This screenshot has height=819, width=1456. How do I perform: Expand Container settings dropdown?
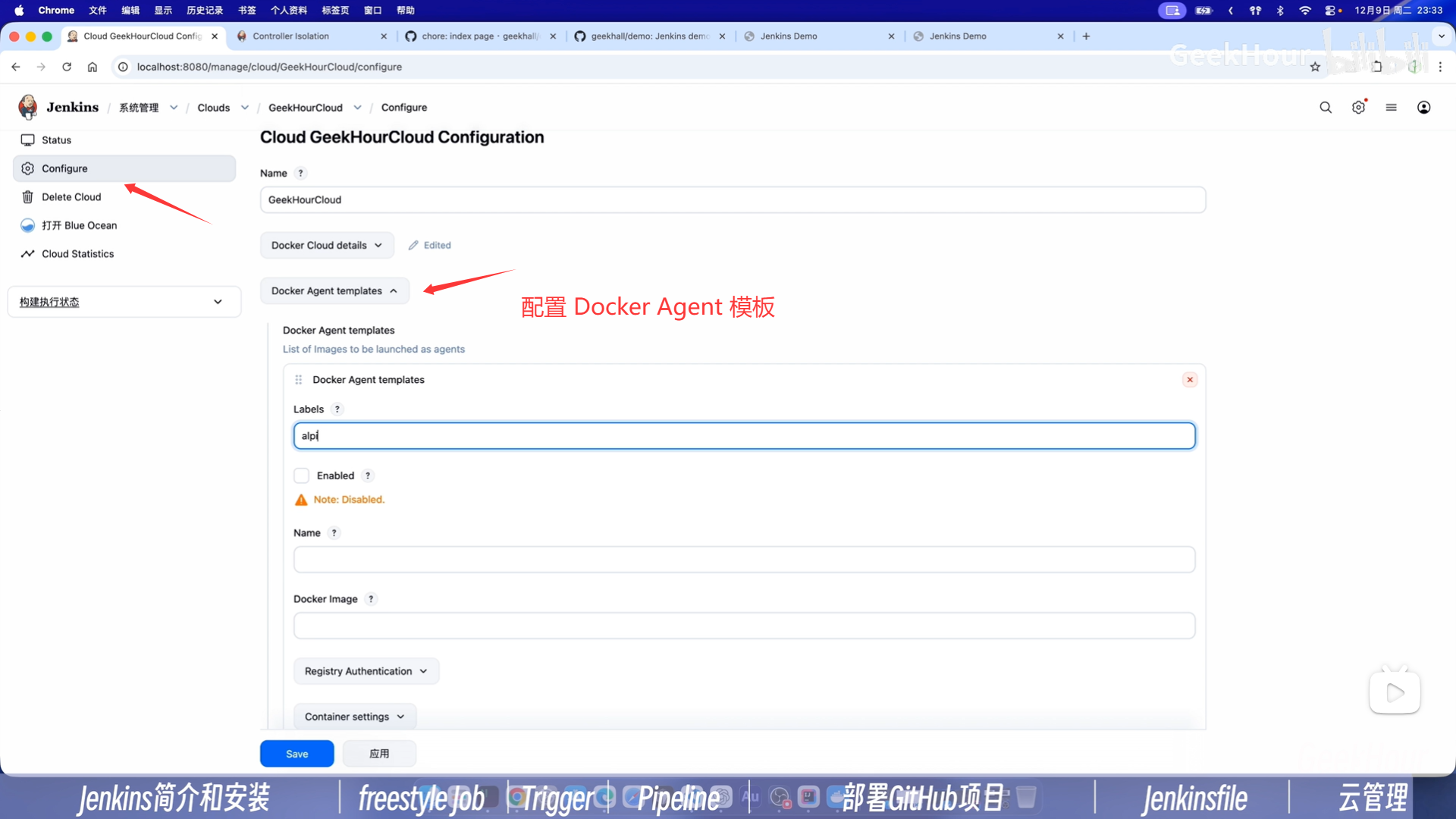tap(354, 717)
